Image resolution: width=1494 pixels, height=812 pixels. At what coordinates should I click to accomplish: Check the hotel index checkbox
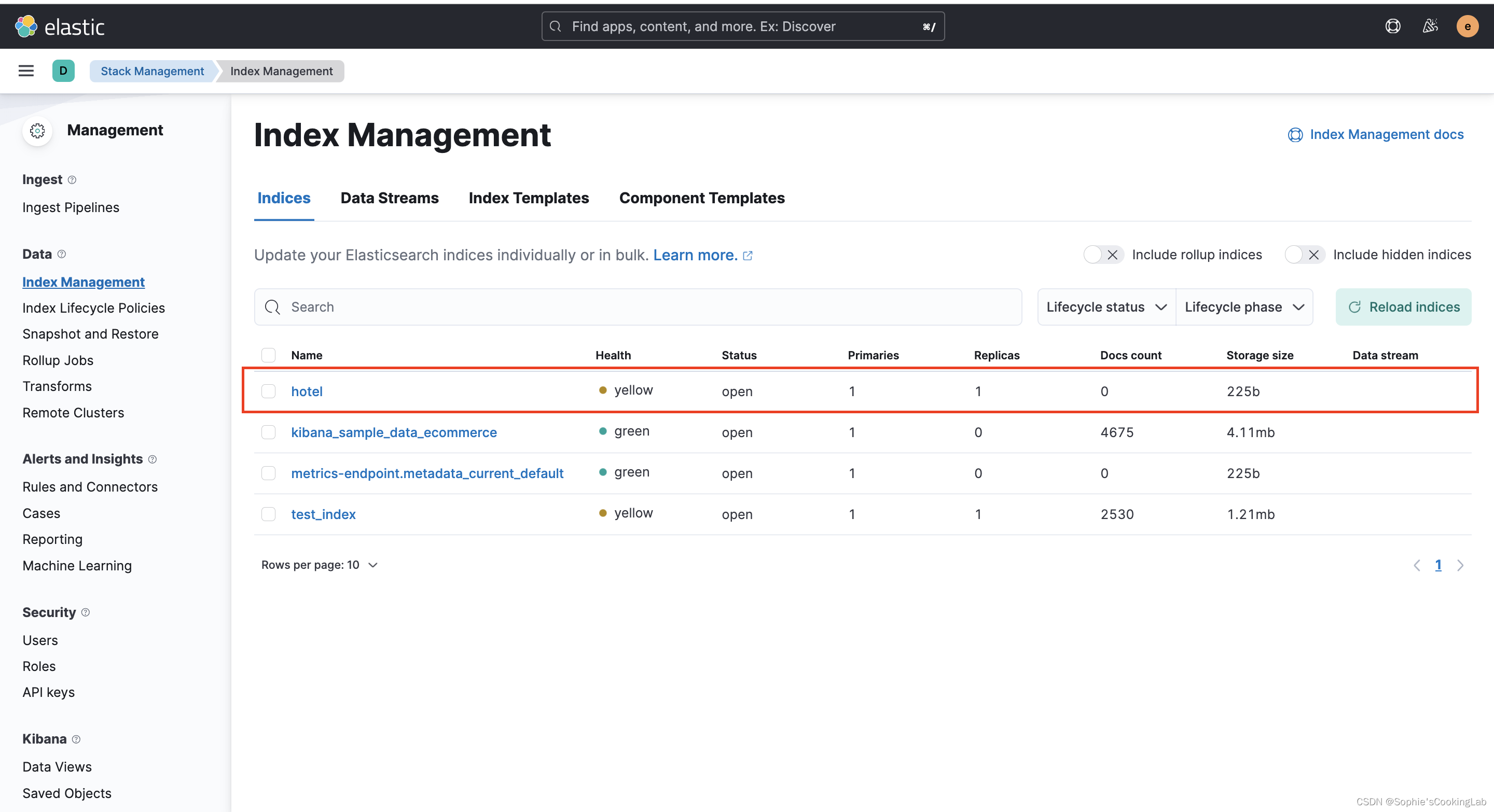(x=269, y=391)
